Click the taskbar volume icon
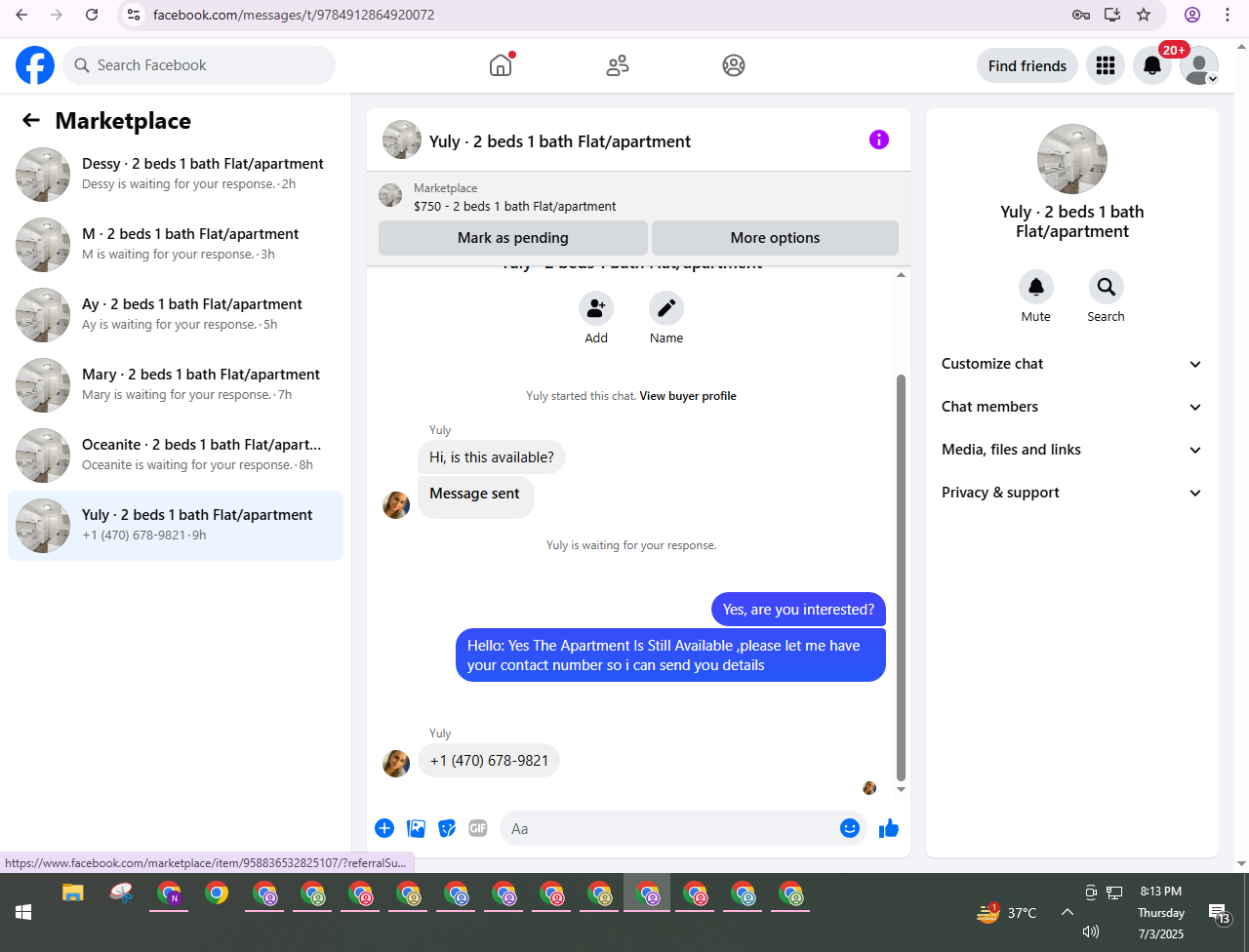The image size is (1249, 952). coord(1091,932)
